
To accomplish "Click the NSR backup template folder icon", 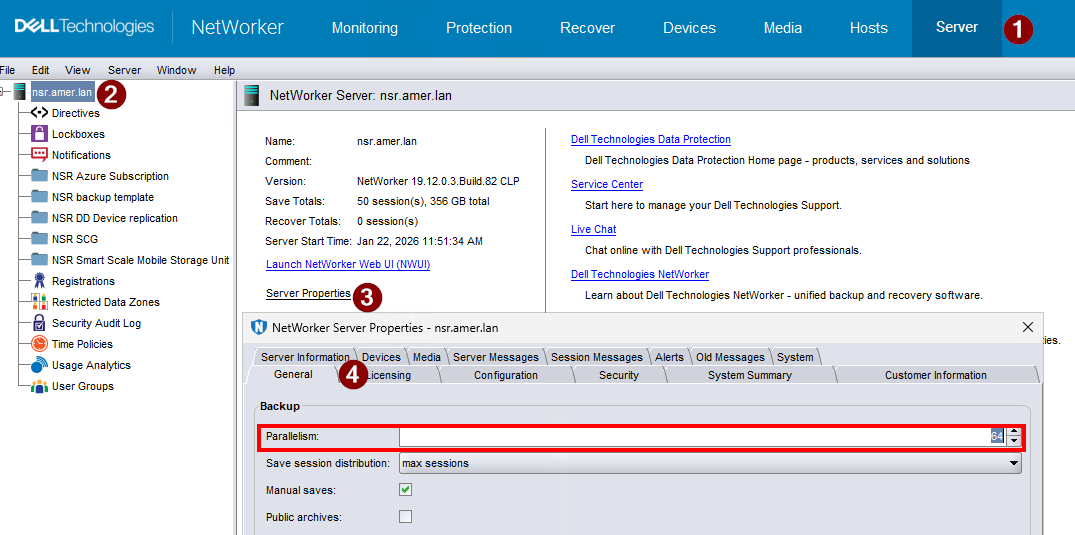I will [39, 197].
